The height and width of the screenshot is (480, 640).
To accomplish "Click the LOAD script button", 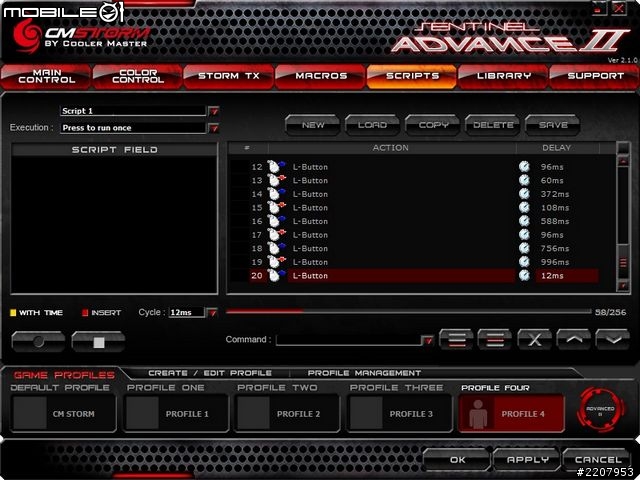I will tap(372, 125).
